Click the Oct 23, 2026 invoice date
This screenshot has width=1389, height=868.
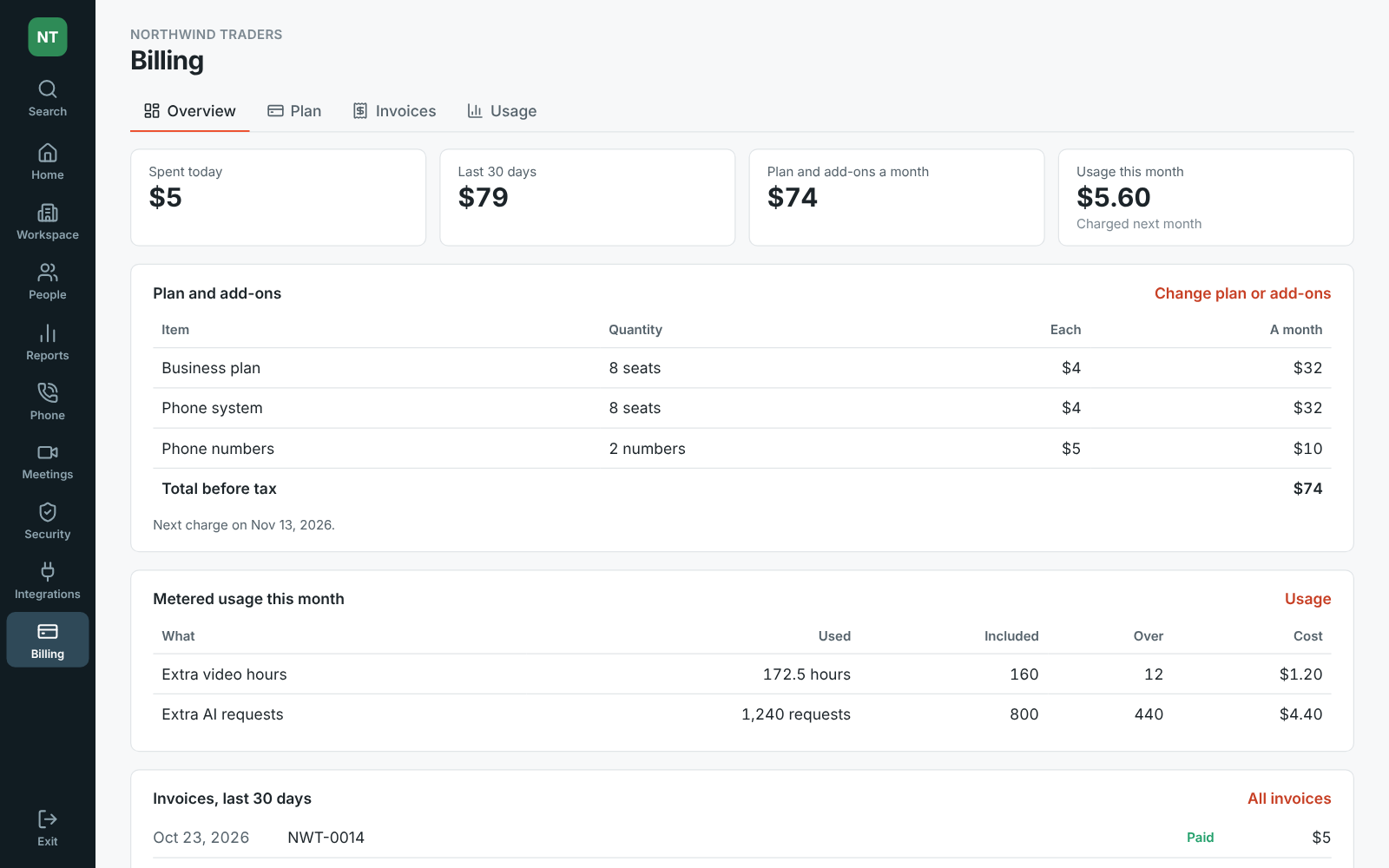(201, 838)
